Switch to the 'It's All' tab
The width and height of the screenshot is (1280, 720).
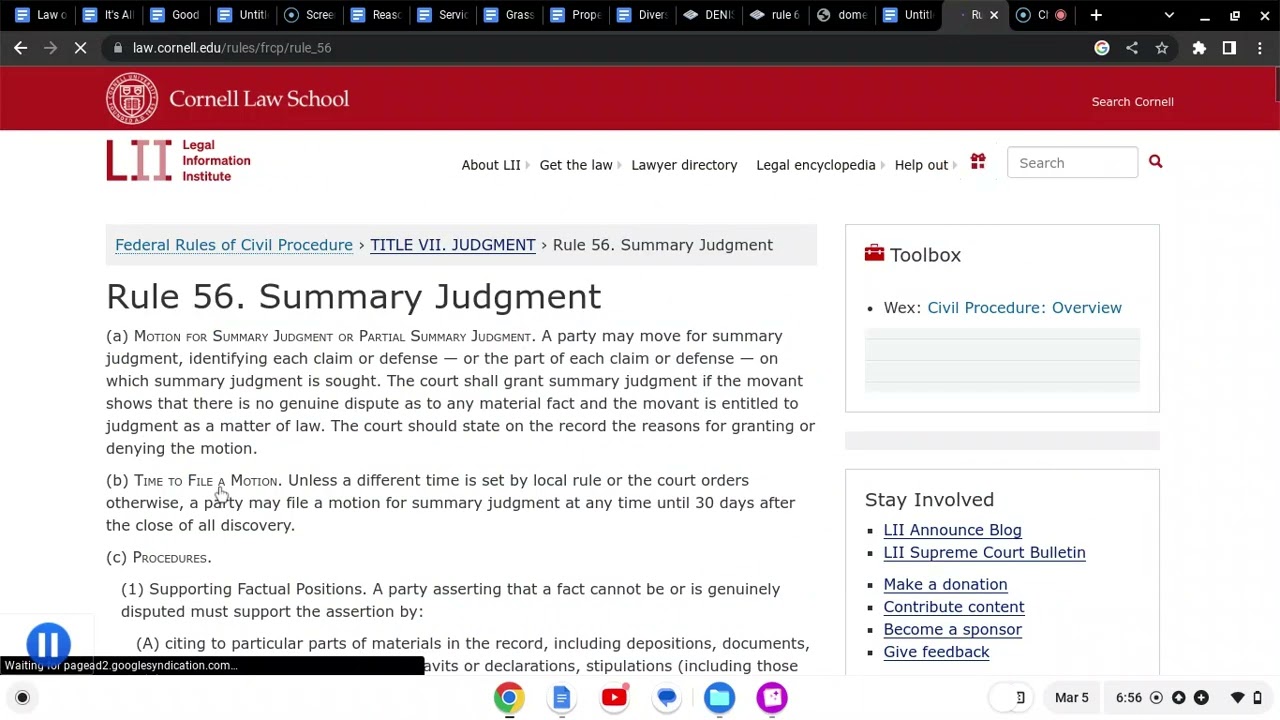pos(107,15)
